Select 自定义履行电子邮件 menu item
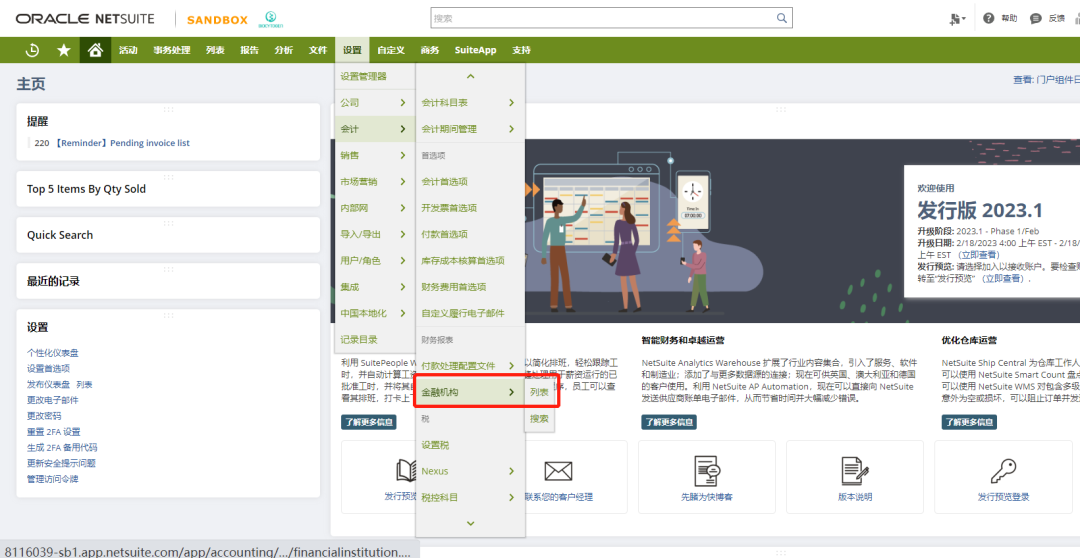Image resolution: width=1080 pixels, height=558 pixels. point(470,313)
